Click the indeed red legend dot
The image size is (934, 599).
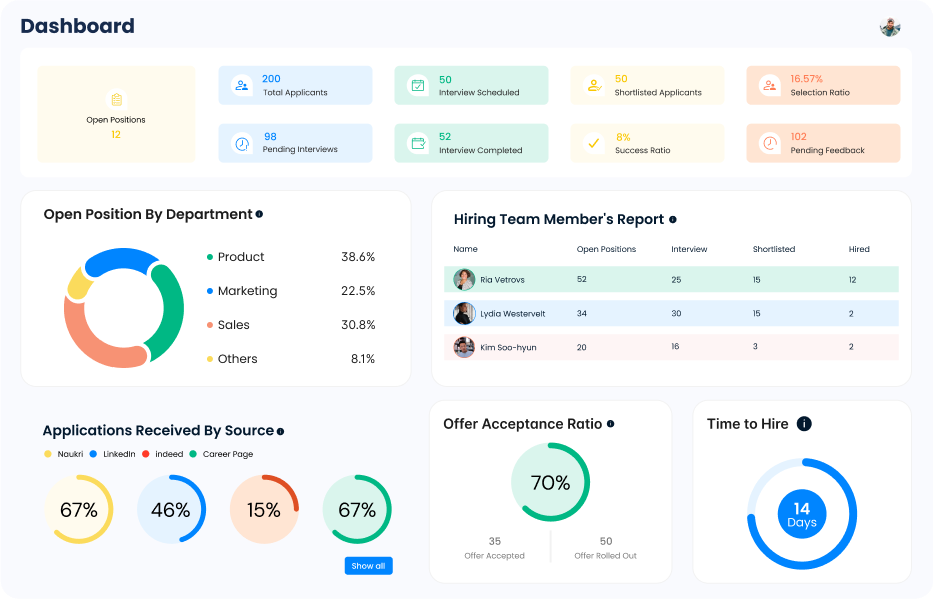[x=145, y=454]
